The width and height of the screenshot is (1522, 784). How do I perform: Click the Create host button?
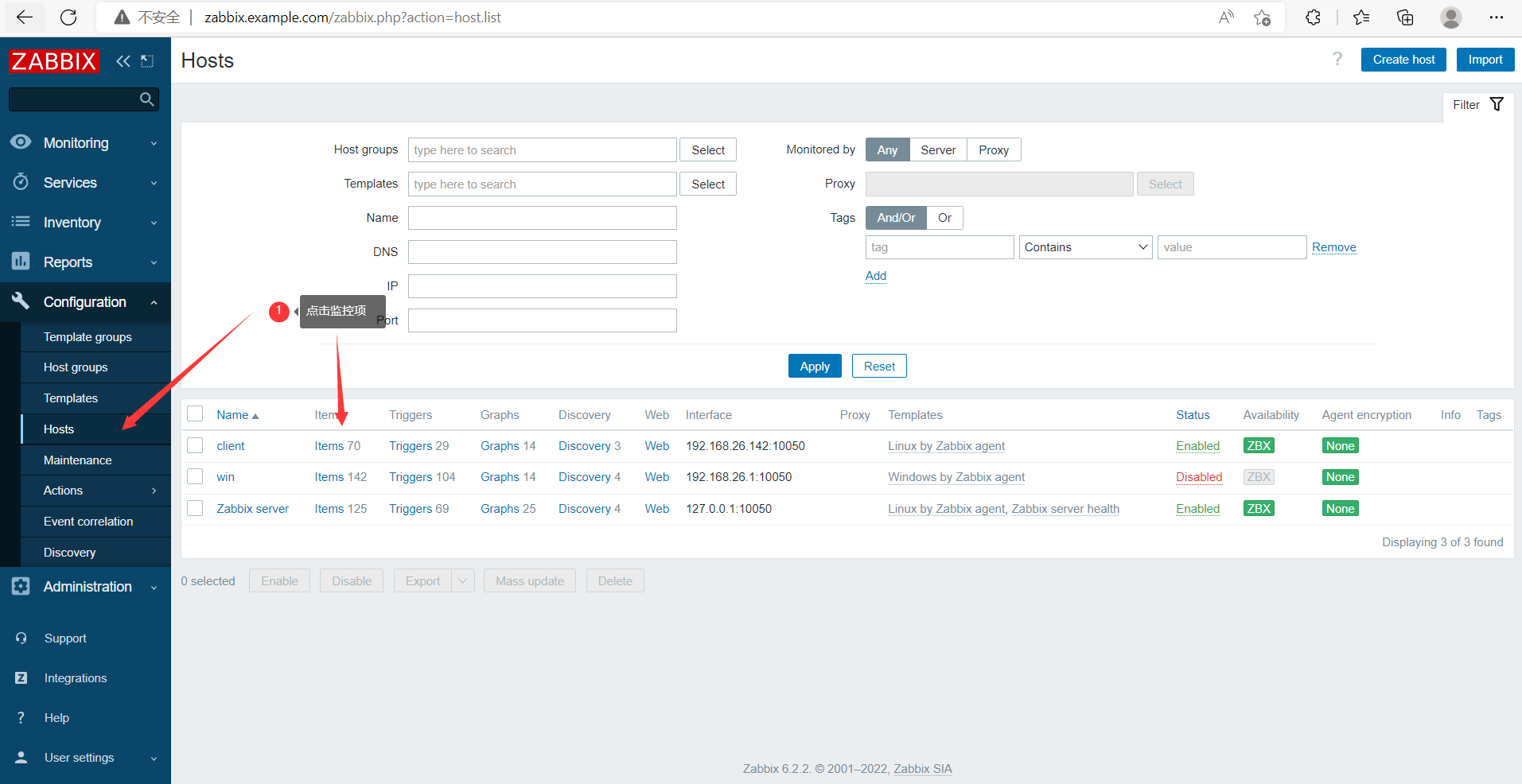pyautogui.click(x=1403, y=60)
